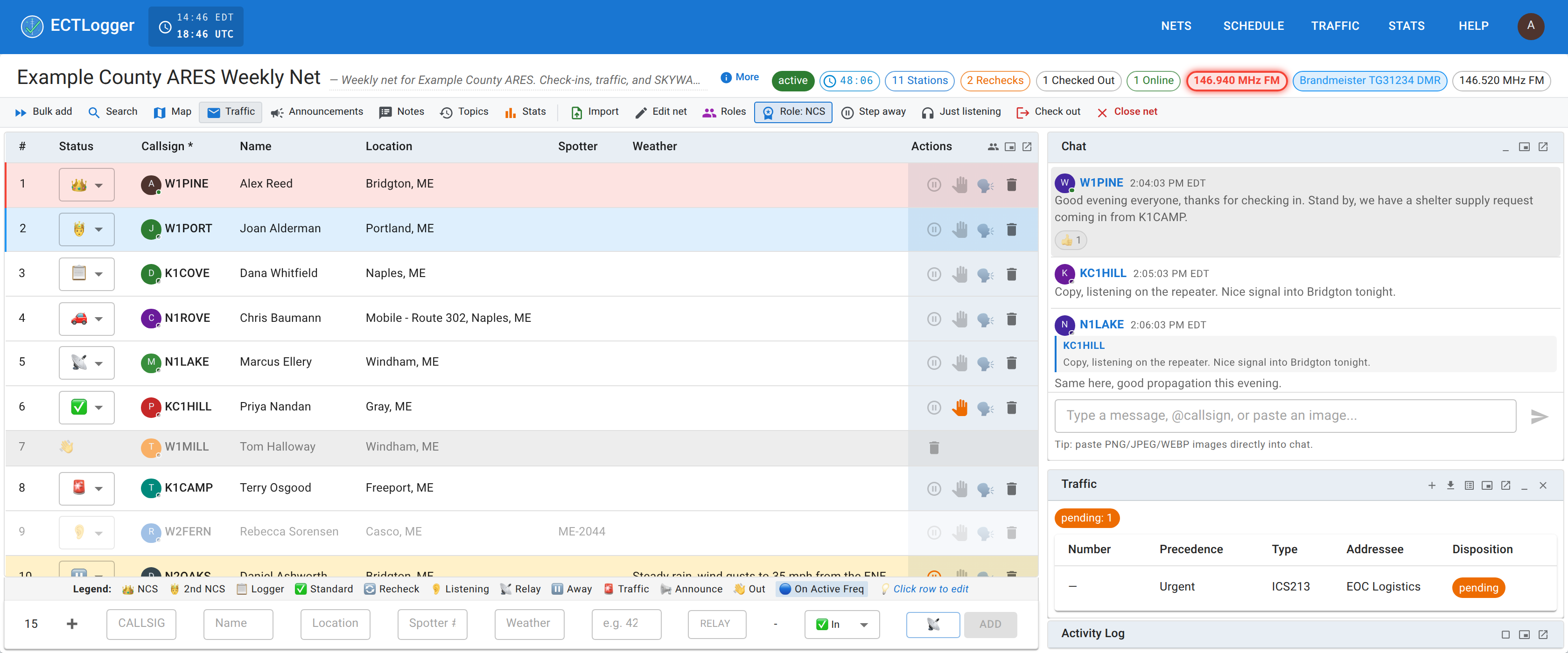Focus the Weather input field
This screenshot has width=1568, height=653.
point(529,624)
